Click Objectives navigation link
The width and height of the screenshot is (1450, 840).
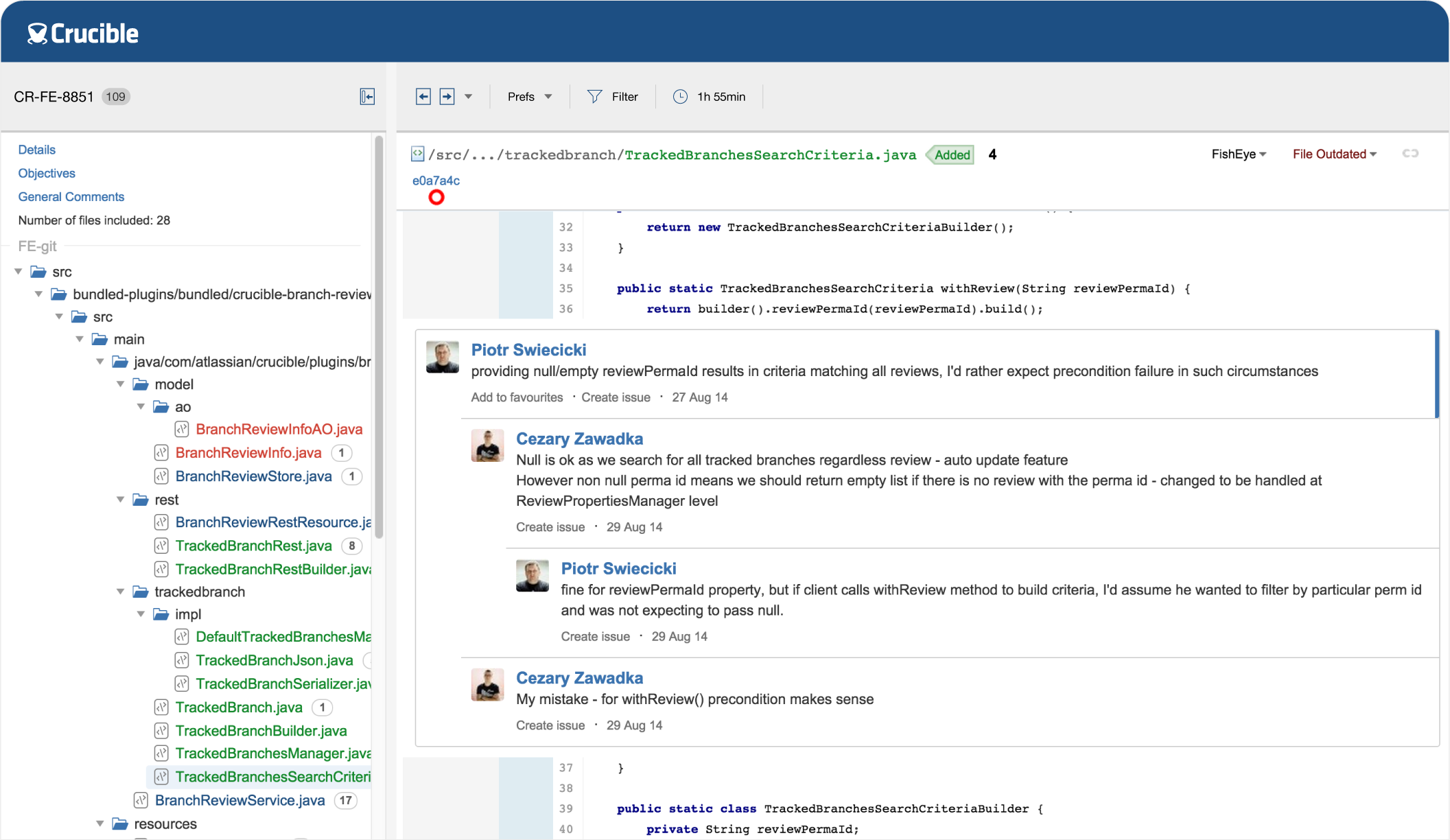pyautogui.click(x=46, y=173)
